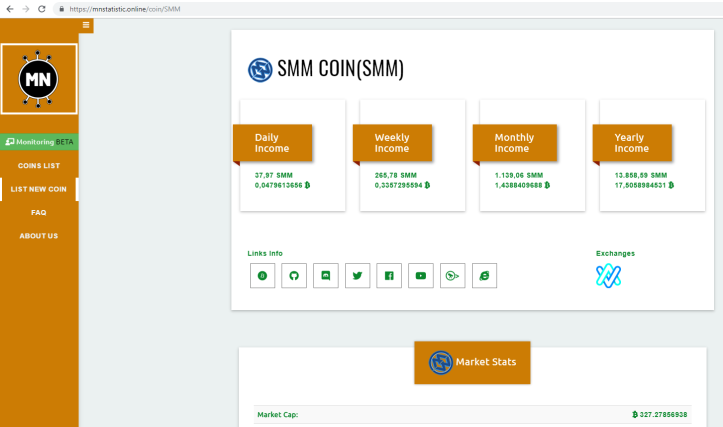
Task: Click the Exchanges heading
Action: 615,254
